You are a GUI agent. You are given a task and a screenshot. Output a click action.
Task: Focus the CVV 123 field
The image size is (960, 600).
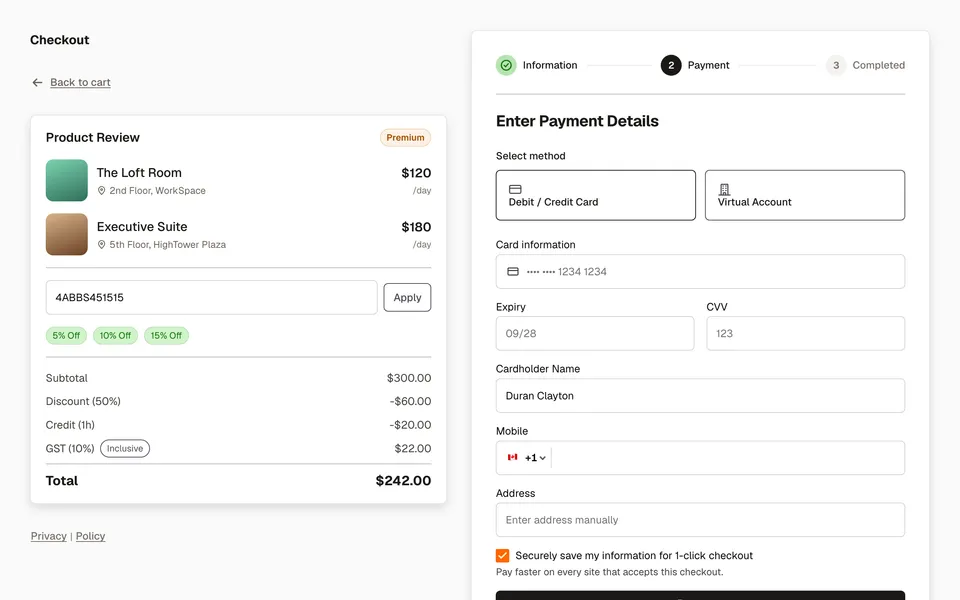pos(806,333)
